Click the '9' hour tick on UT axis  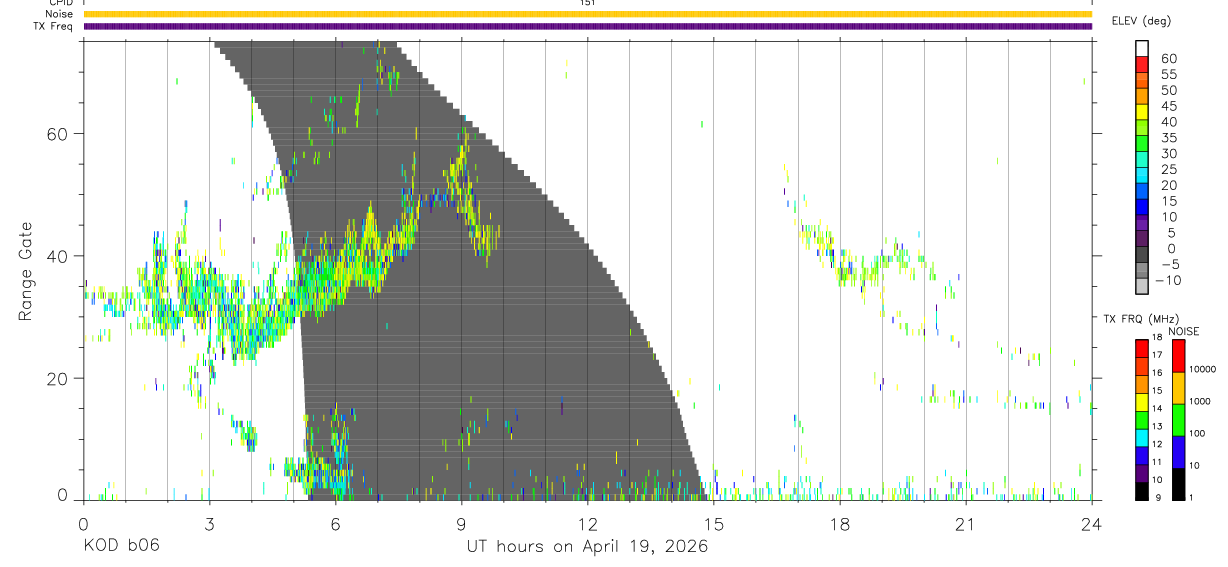[x=461, y=523]
